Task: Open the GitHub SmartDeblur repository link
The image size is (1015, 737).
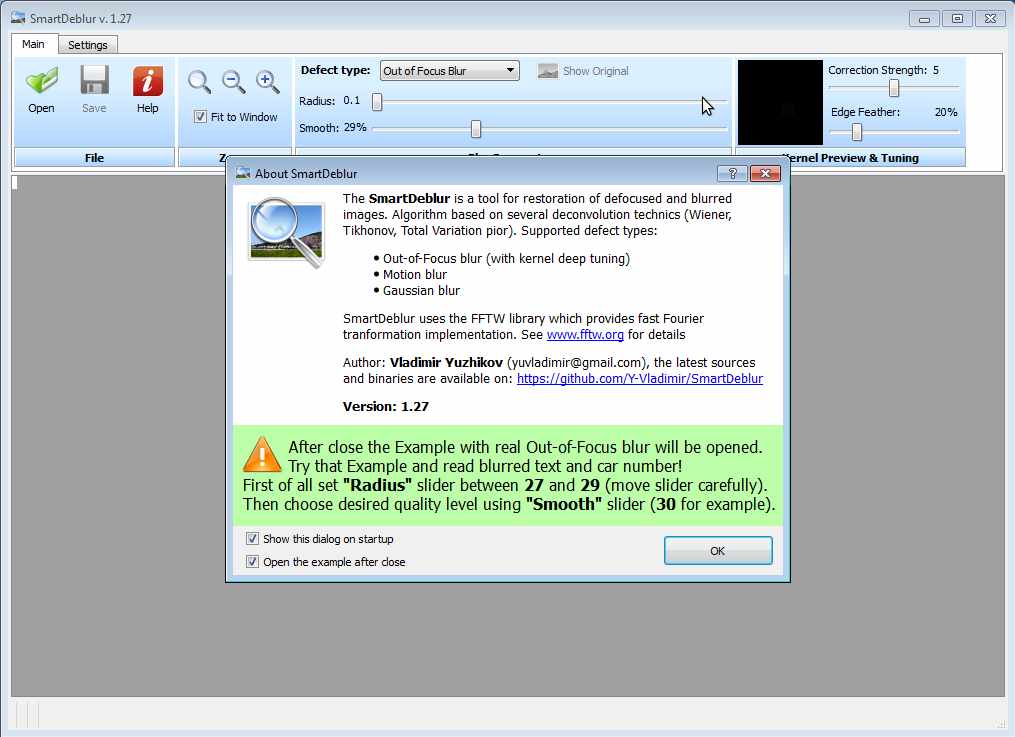Action: coord(640,379)
